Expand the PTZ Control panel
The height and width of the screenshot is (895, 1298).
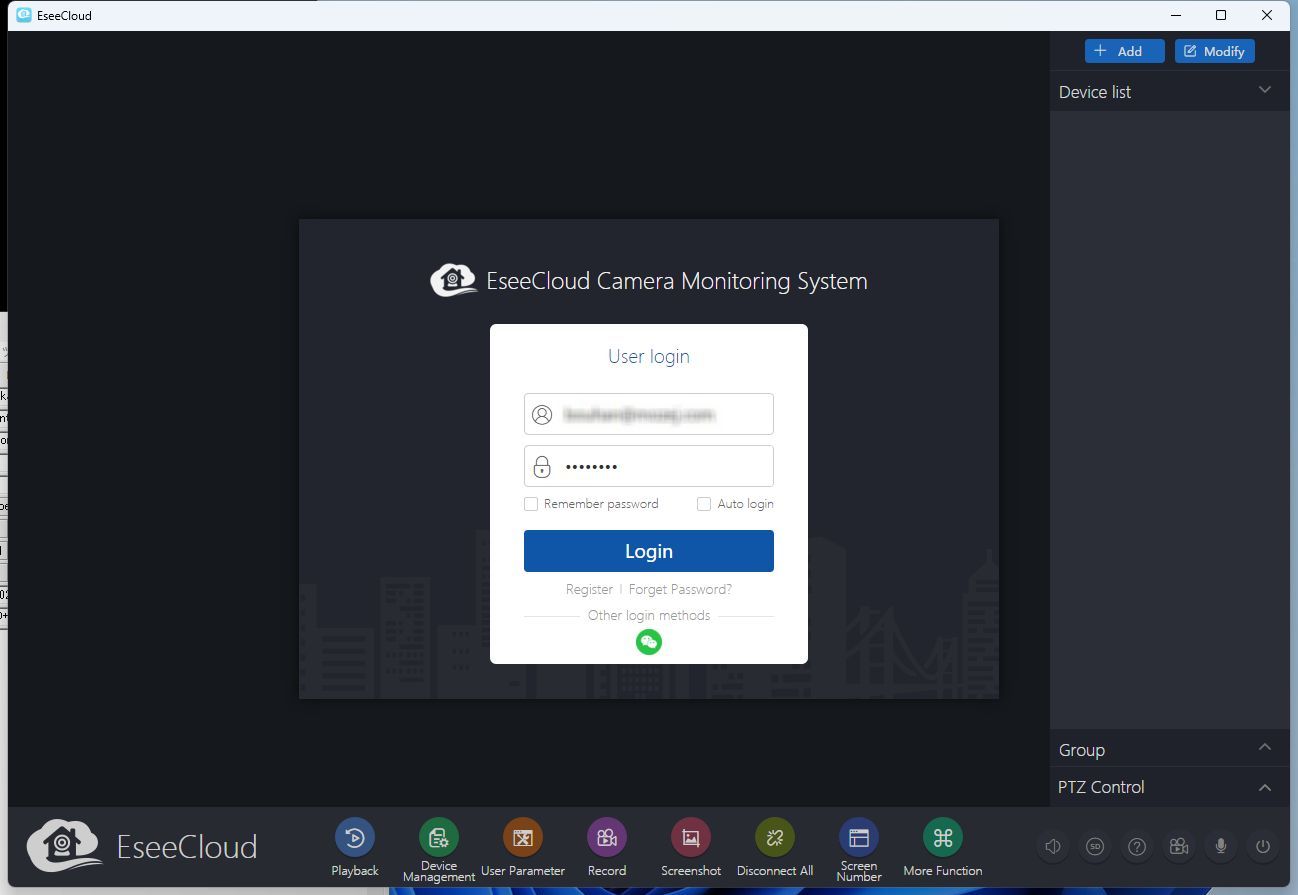click(x=1264, y=787)
